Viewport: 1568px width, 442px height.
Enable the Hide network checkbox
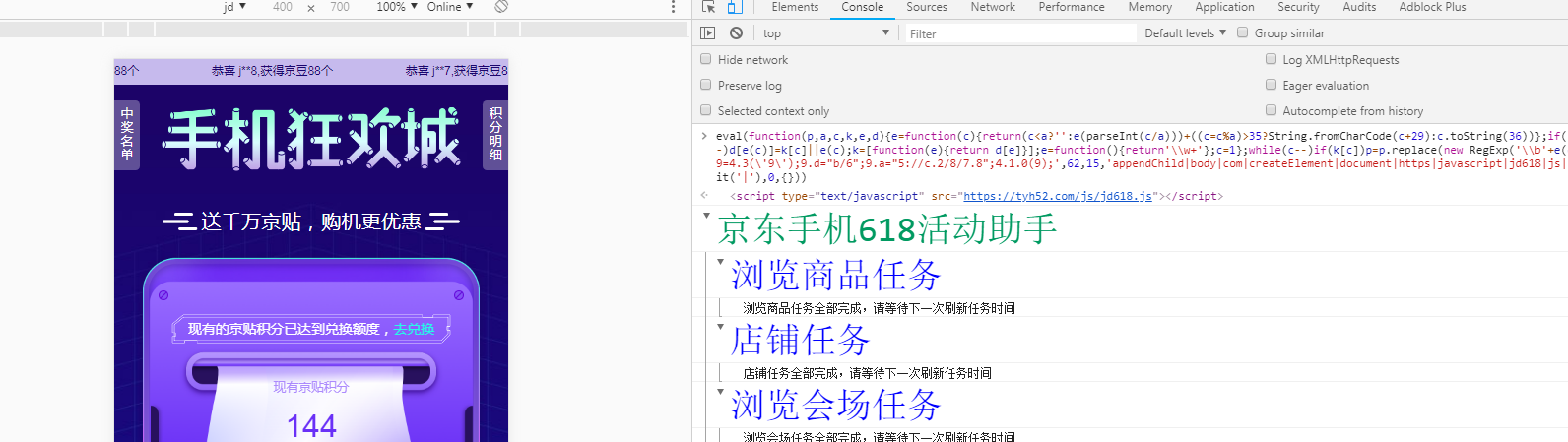(x=705, y=59)
